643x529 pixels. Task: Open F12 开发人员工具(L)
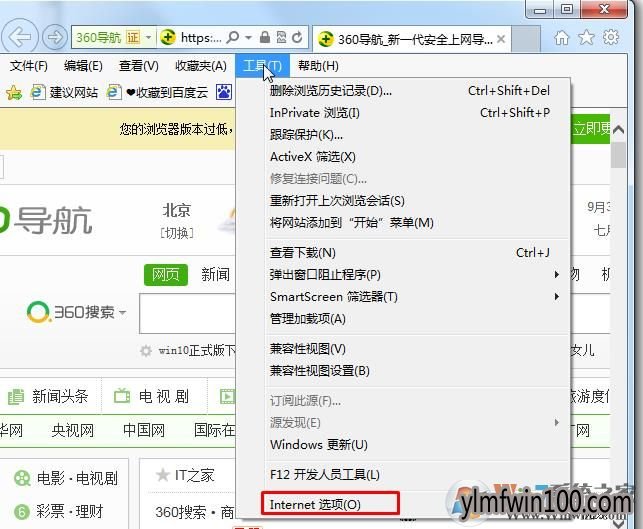404,474
